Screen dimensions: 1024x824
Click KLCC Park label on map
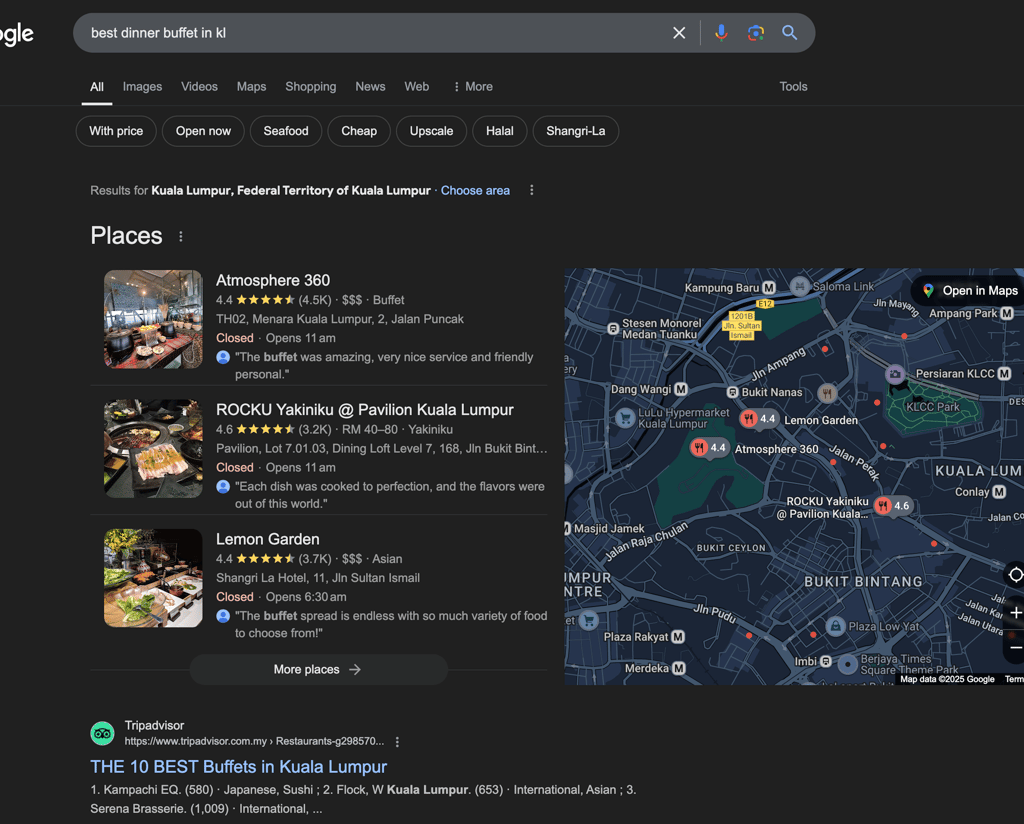point(933,407)
